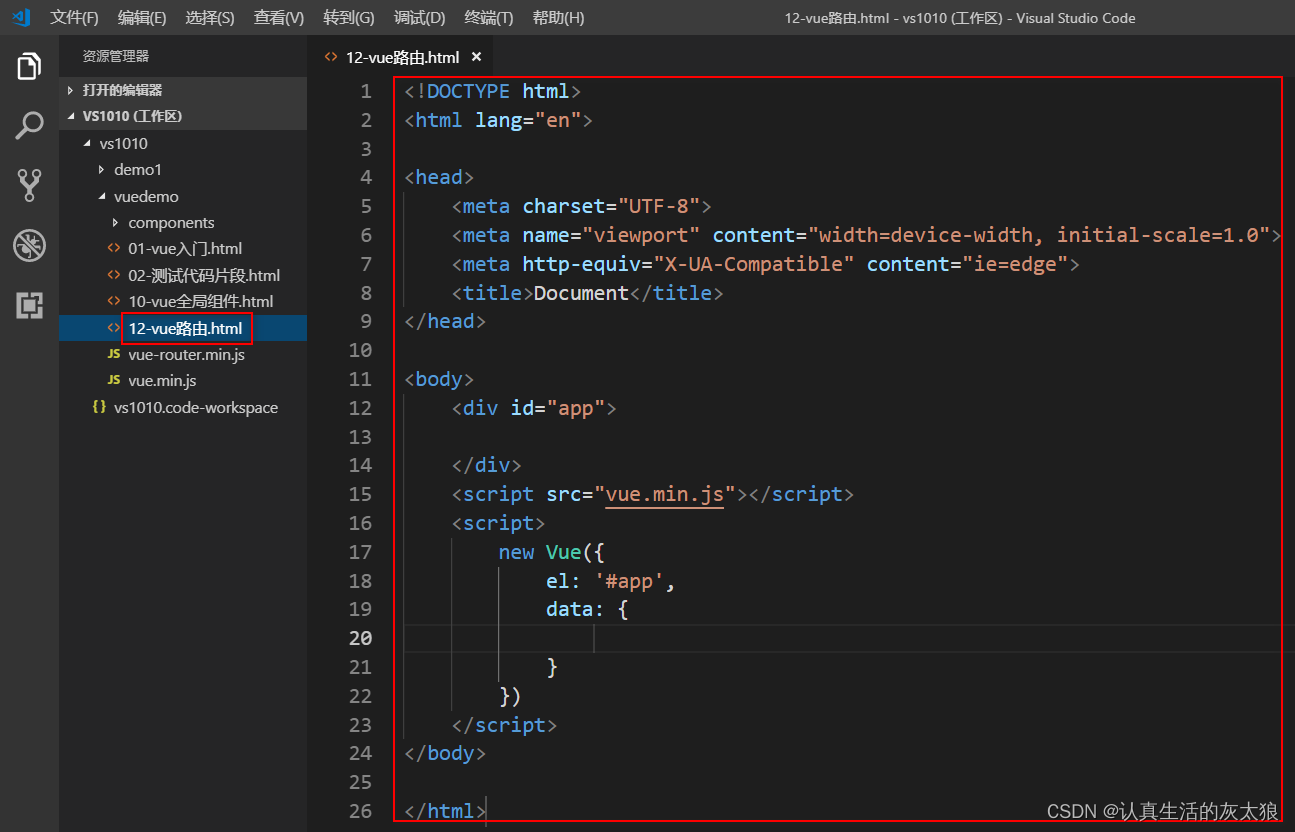Click the closing </html> tag on line 26

pyautogui.click(x=445, y=811)
